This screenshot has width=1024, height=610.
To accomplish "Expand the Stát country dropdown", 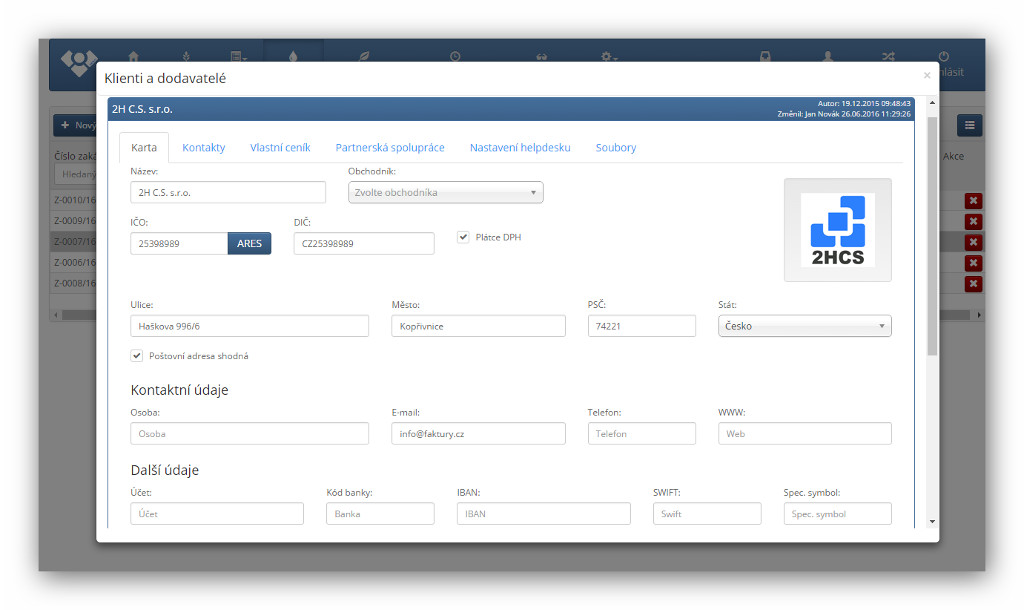I will 804,326.
